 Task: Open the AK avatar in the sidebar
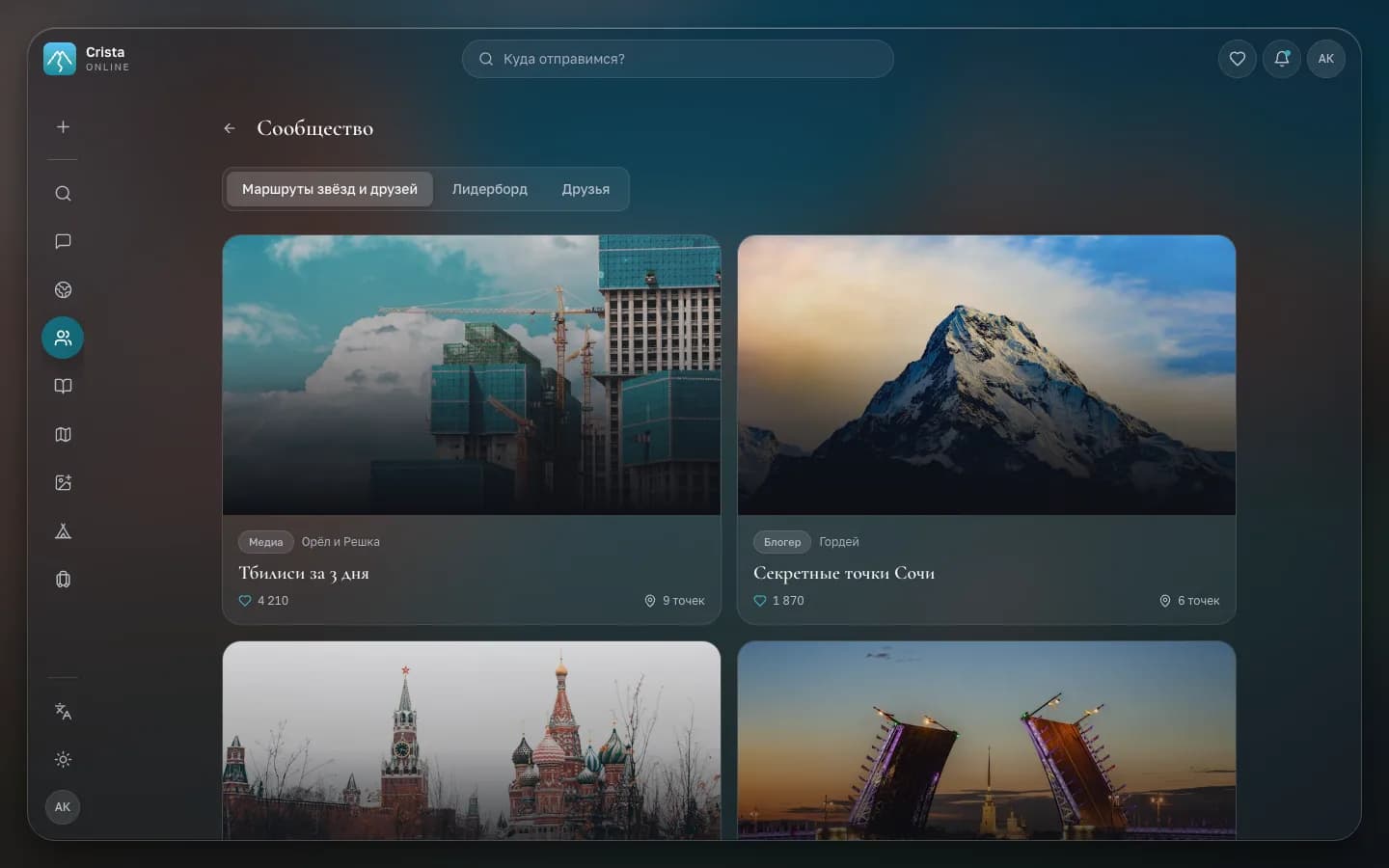coord(63,807)
